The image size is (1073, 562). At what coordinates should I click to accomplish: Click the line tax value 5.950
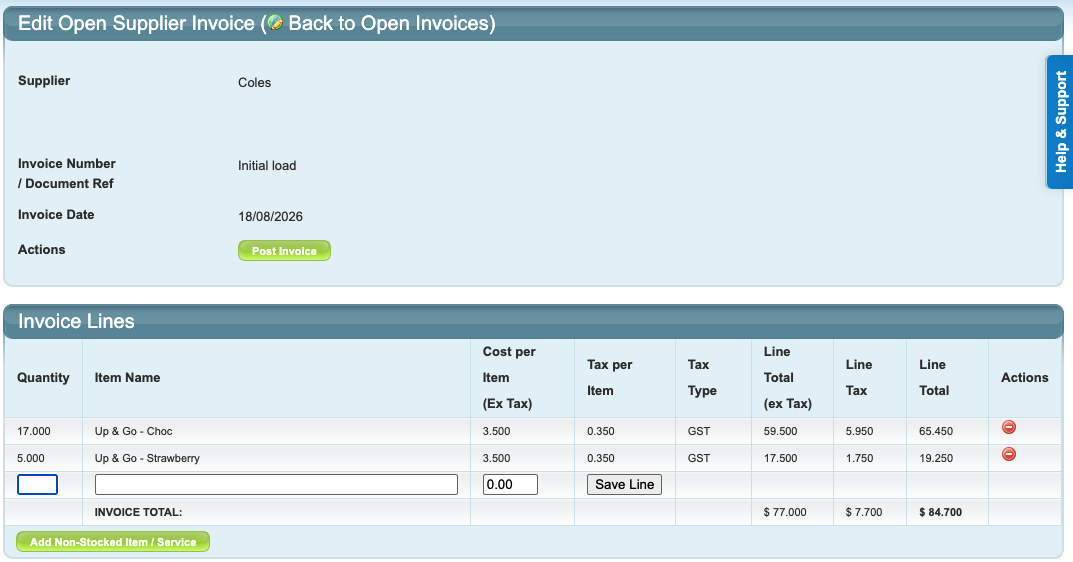click(x=859, y=431)
